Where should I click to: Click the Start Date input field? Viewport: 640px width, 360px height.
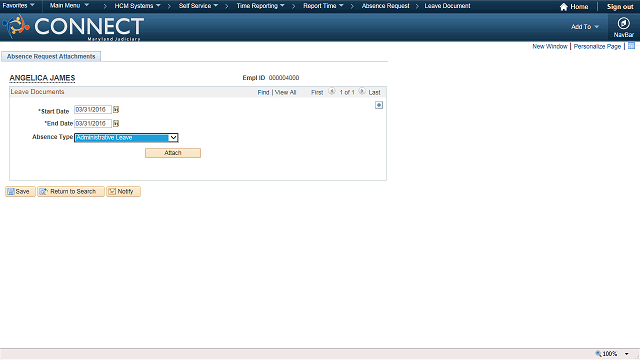point(93,110)
